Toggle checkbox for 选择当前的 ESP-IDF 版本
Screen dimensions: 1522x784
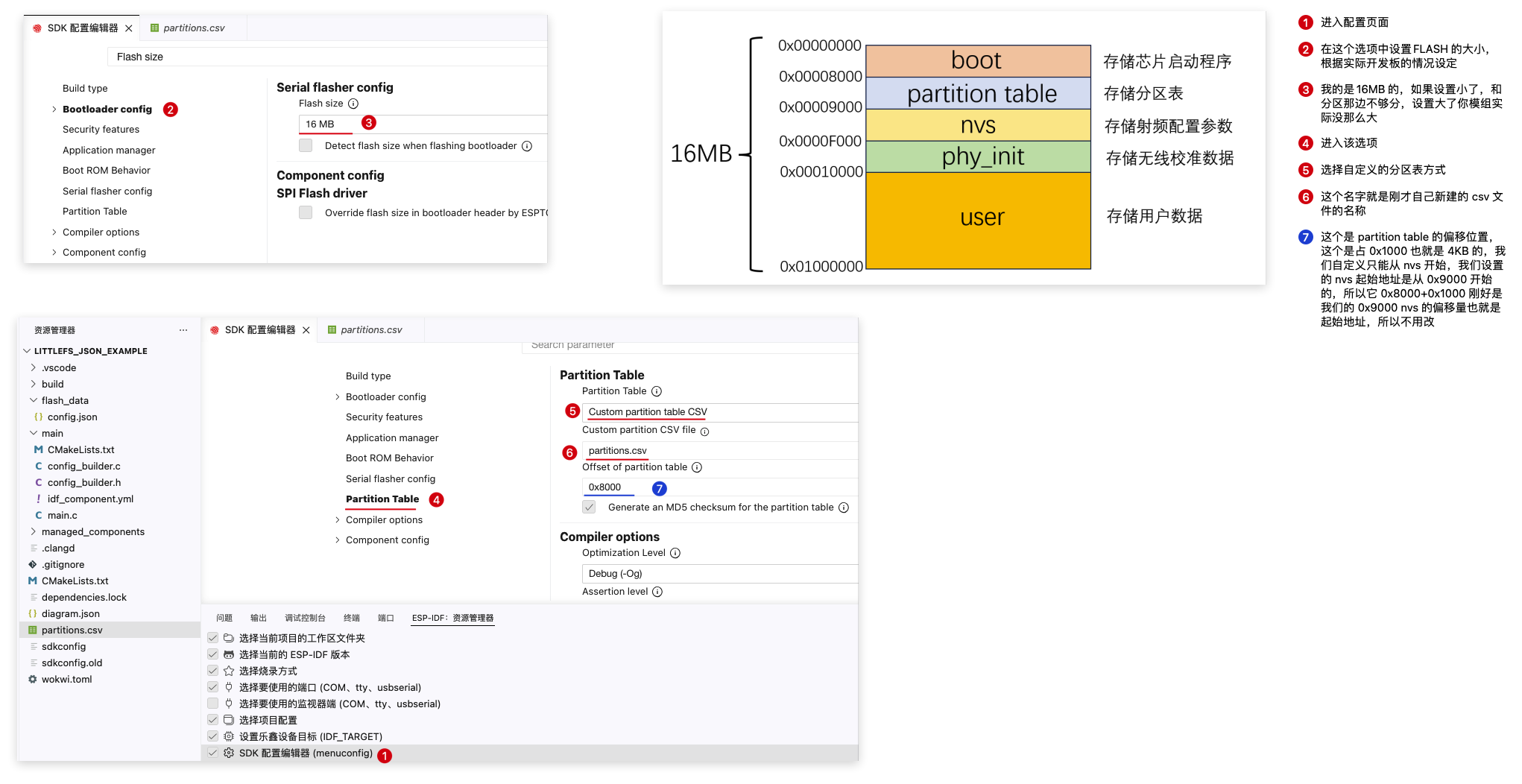(x=213, y=654)
